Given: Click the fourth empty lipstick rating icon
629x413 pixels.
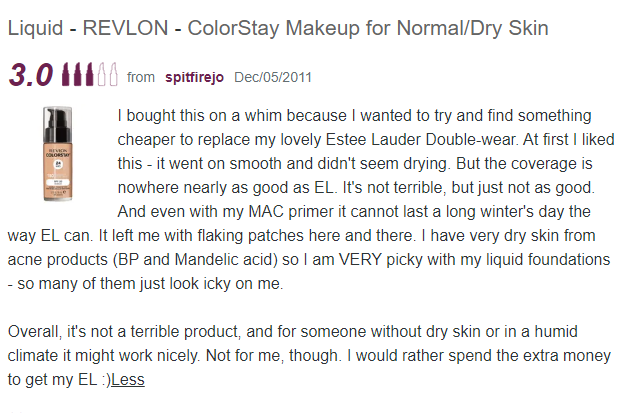Looking at the screenshot, I should pos(101,74).
